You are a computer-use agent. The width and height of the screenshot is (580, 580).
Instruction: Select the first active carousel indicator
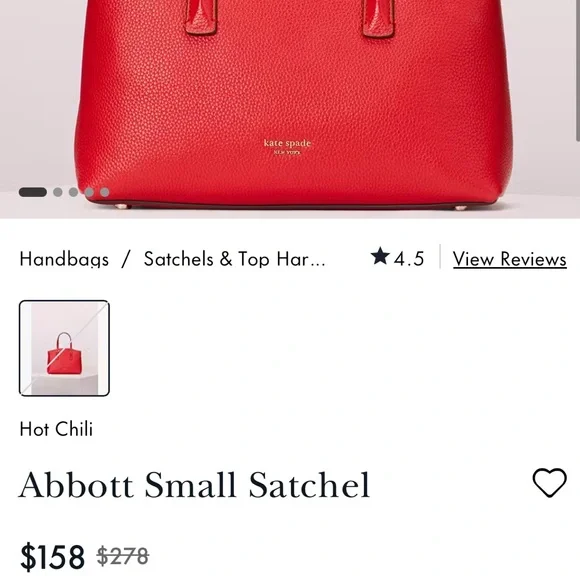coord(33,192)
